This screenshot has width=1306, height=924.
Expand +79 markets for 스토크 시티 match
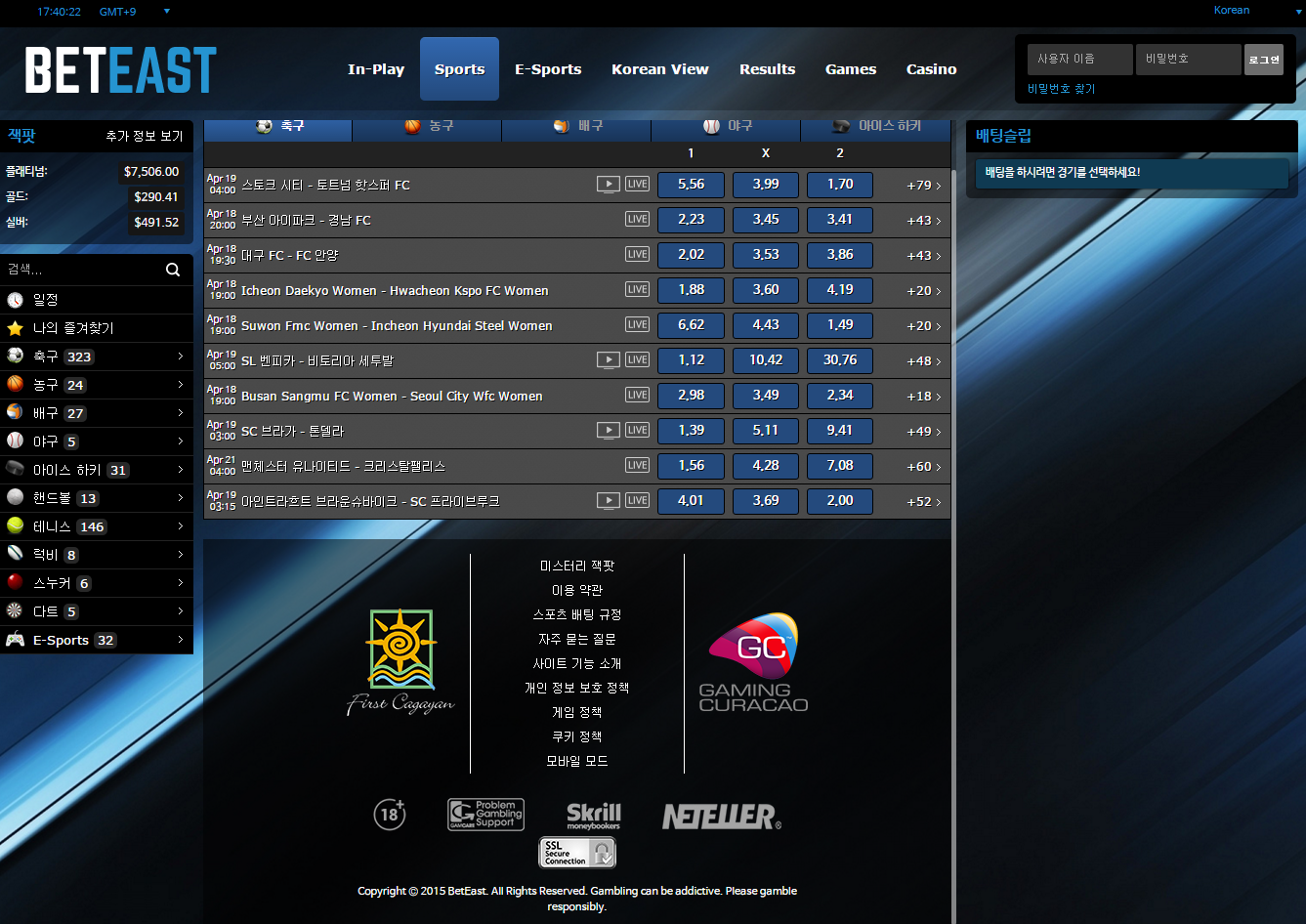tap(924, 185)
